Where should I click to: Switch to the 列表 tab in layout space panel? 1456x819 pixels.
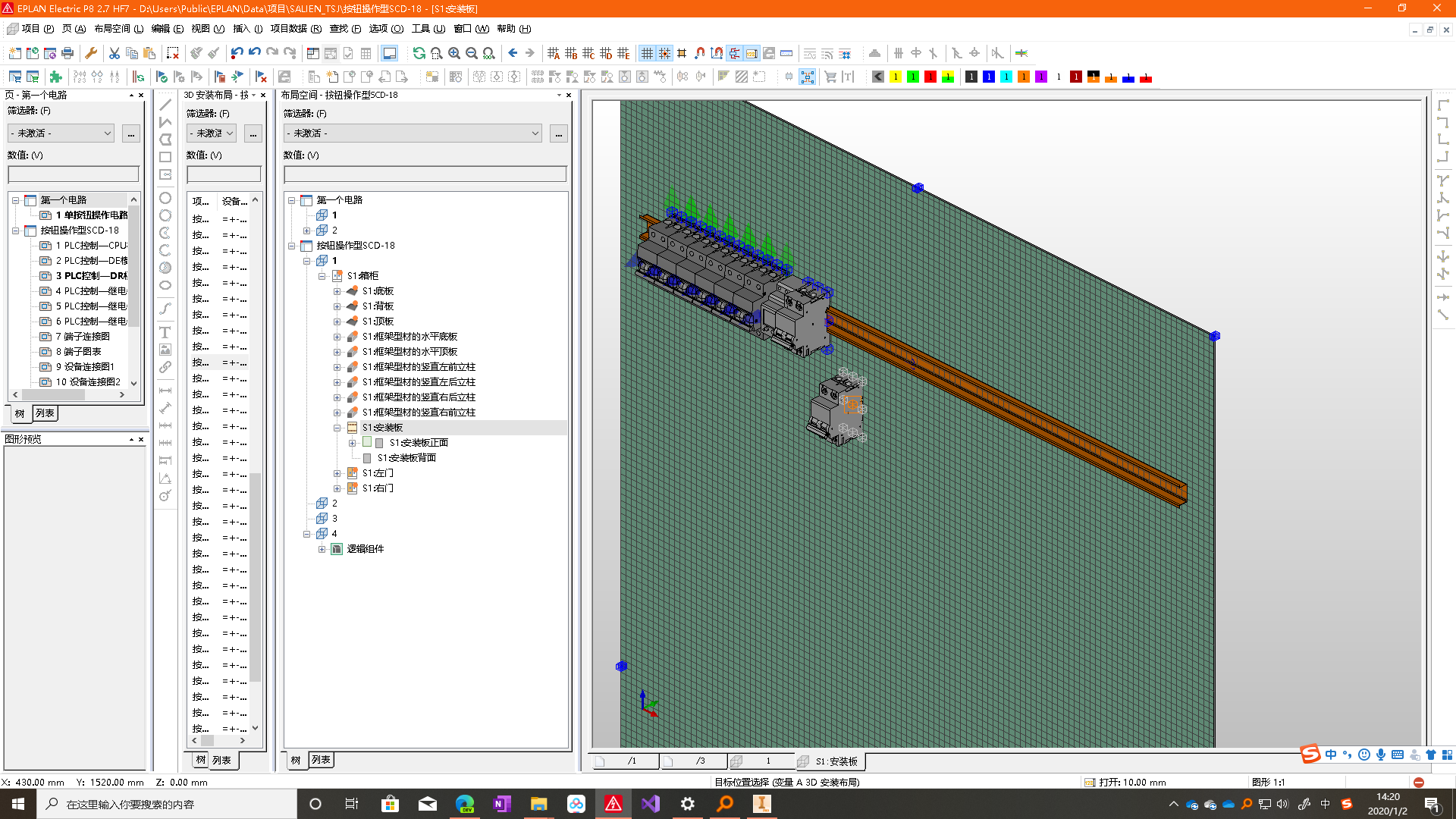(321, 760)
